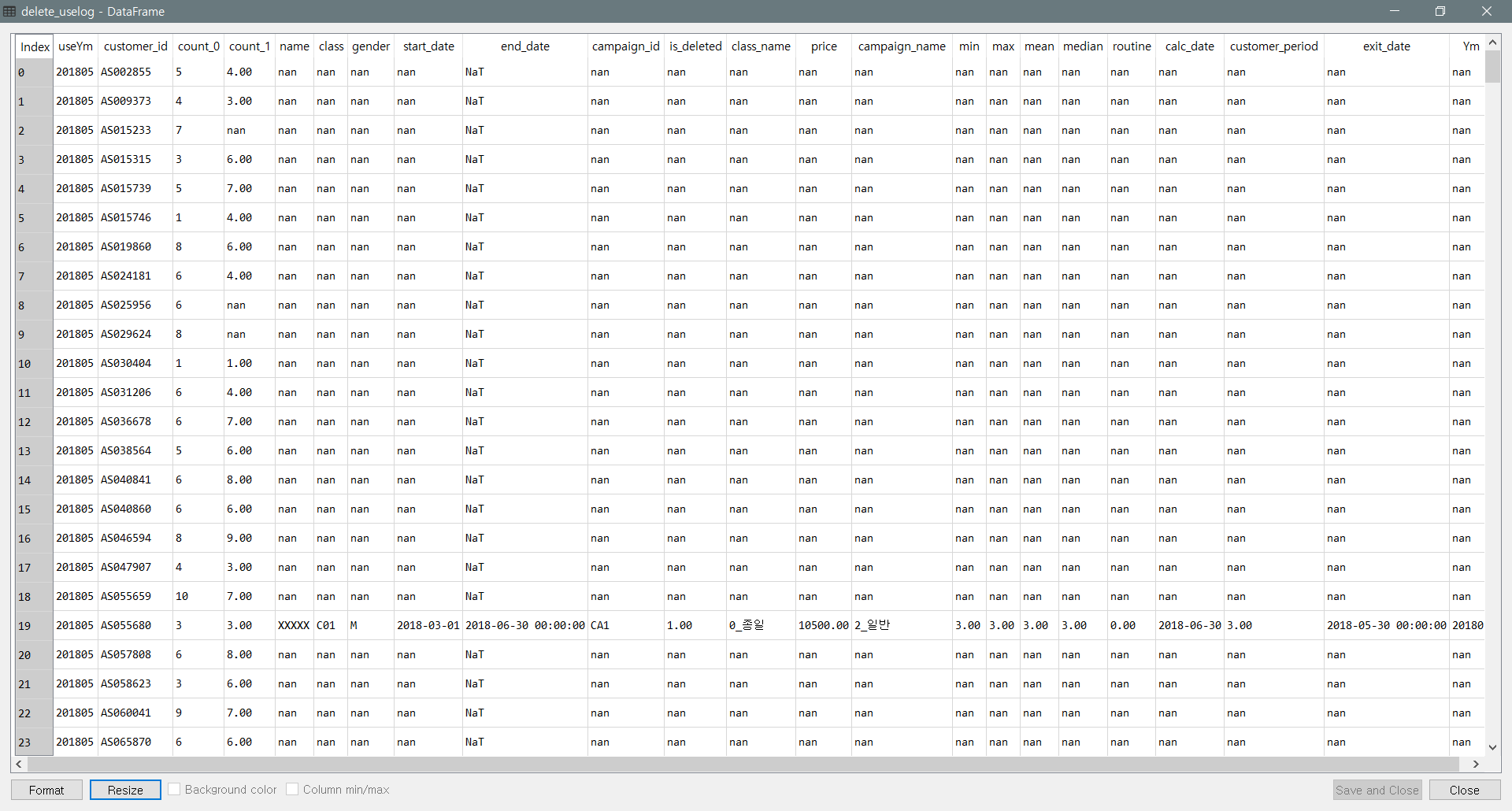Screen dimensions: 1512x811
Task: Click end_date cell 2018-06-30 00:00:00
Action: point(525,626)
